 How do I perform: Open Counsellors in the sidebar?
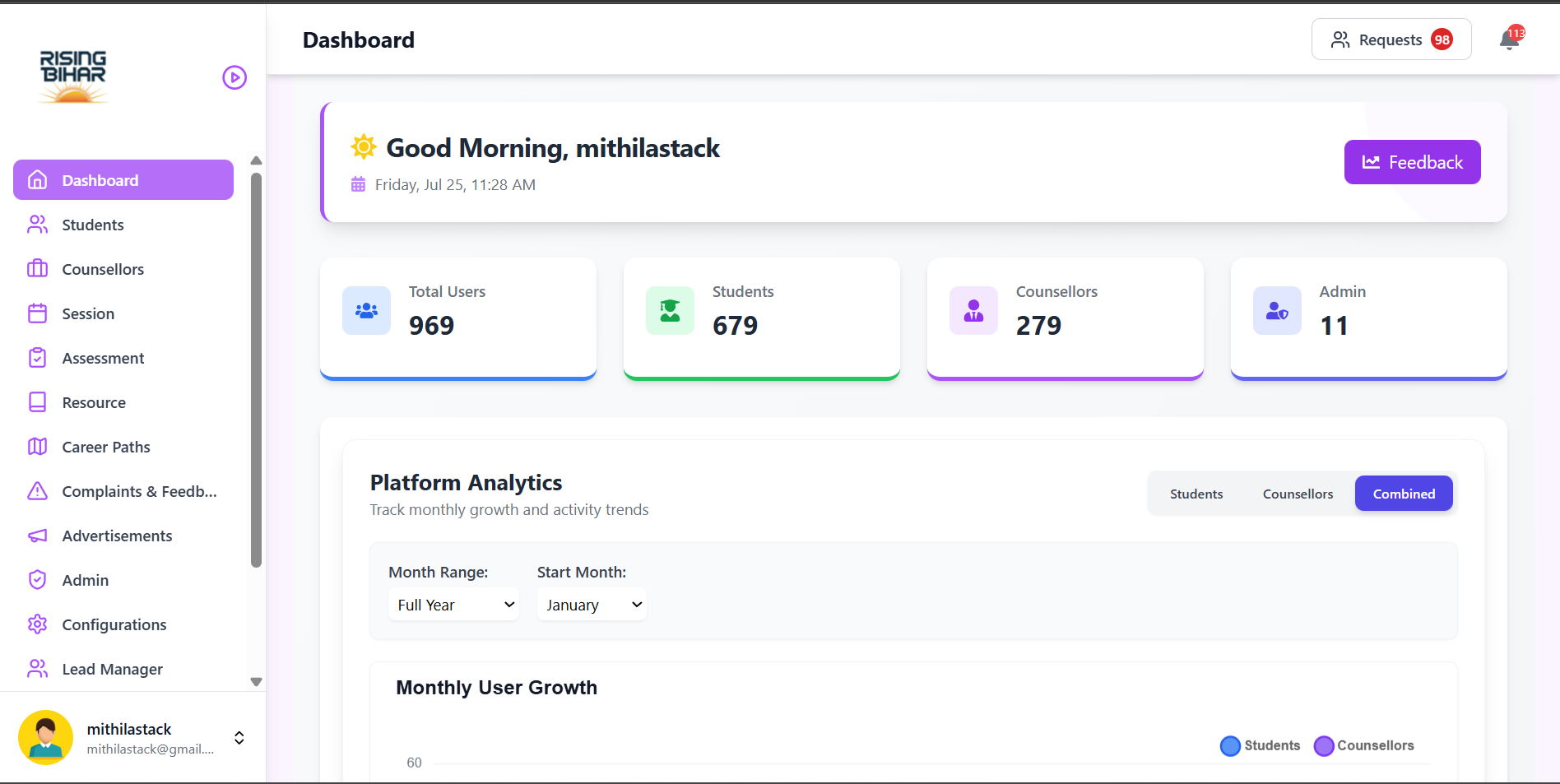(123, 269)
